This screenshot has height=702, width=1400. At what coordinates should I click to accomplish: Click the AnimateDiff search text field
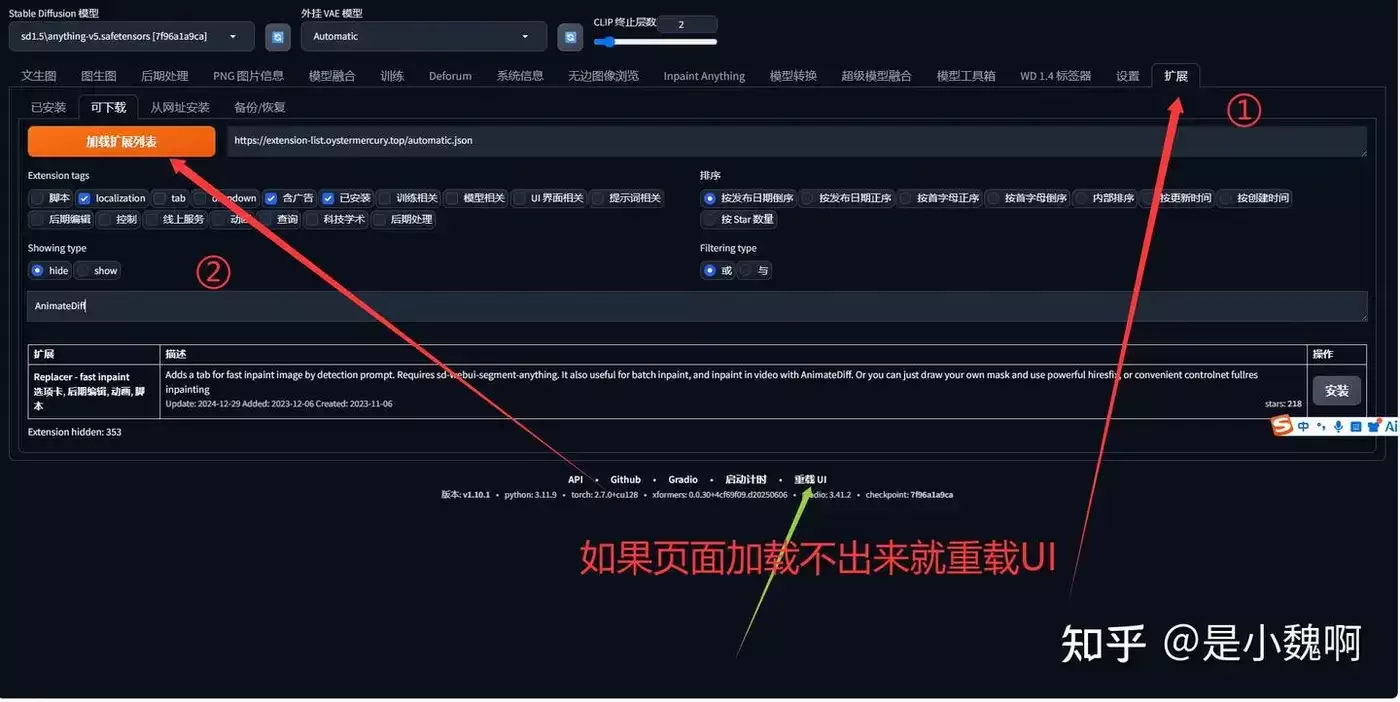point(697,306)
